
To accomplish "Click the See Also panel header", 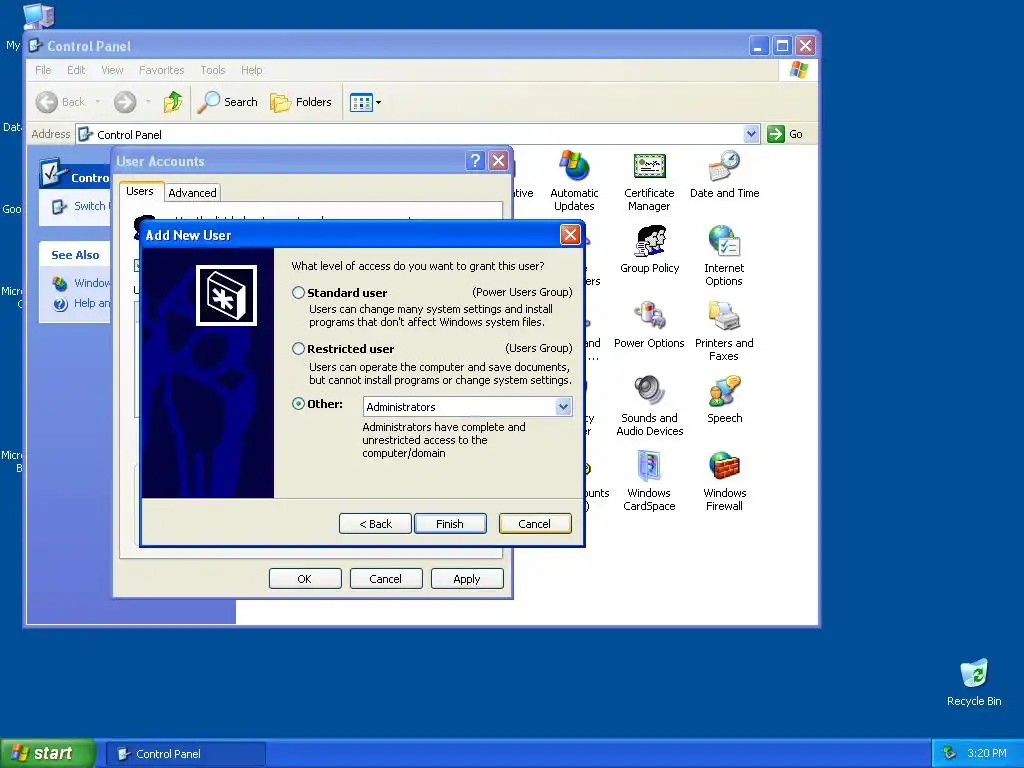I will 75,255.
